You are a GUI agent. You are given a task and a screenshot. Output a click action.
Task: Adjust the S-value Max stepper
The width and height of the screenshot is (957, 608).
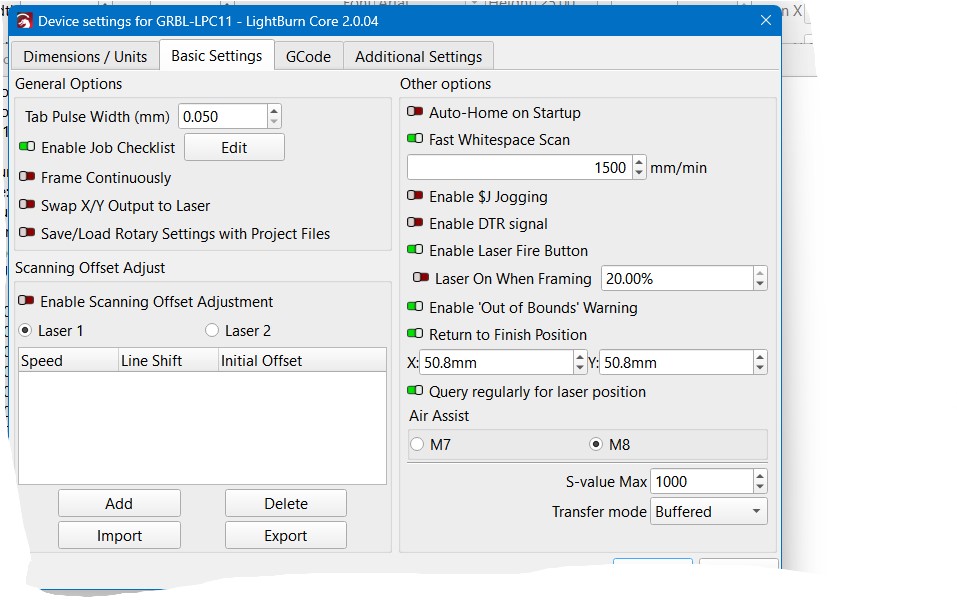(760, 481)
